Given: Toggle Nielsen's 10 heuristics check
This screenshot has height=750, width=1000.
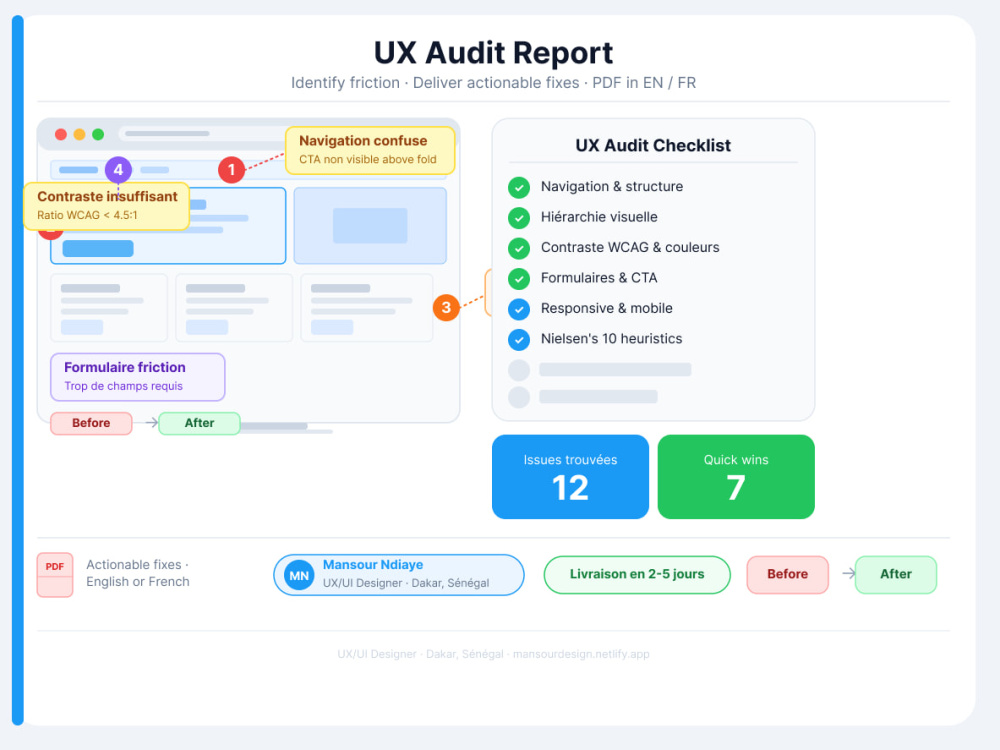Looking at the screenshot, I should click(x=519, y=340).
